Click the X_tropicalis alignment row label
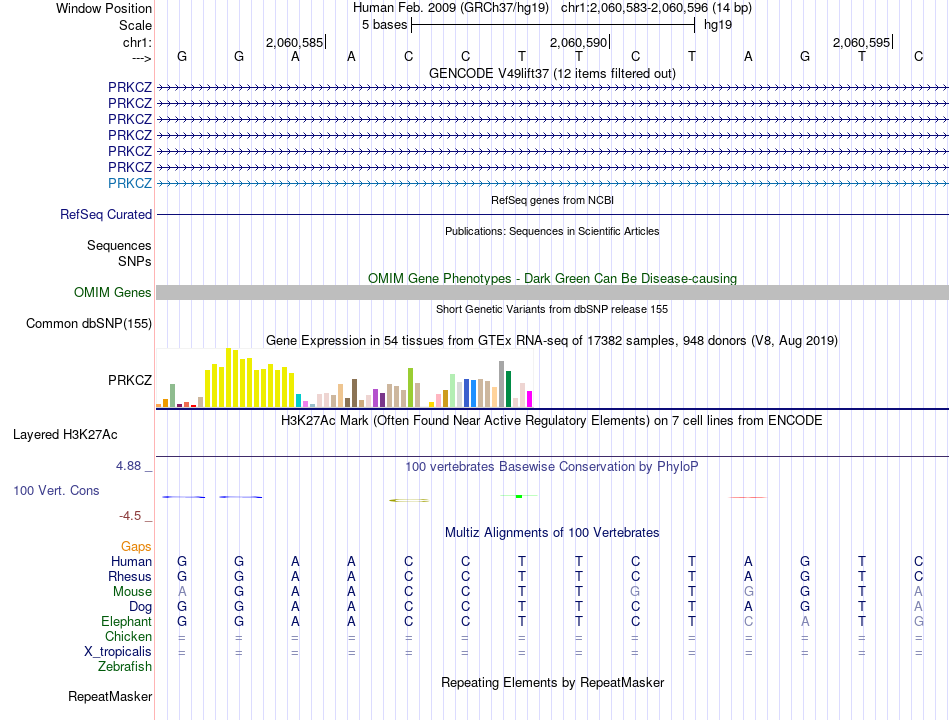Viewport: 950px width, 720px height. 118,652
